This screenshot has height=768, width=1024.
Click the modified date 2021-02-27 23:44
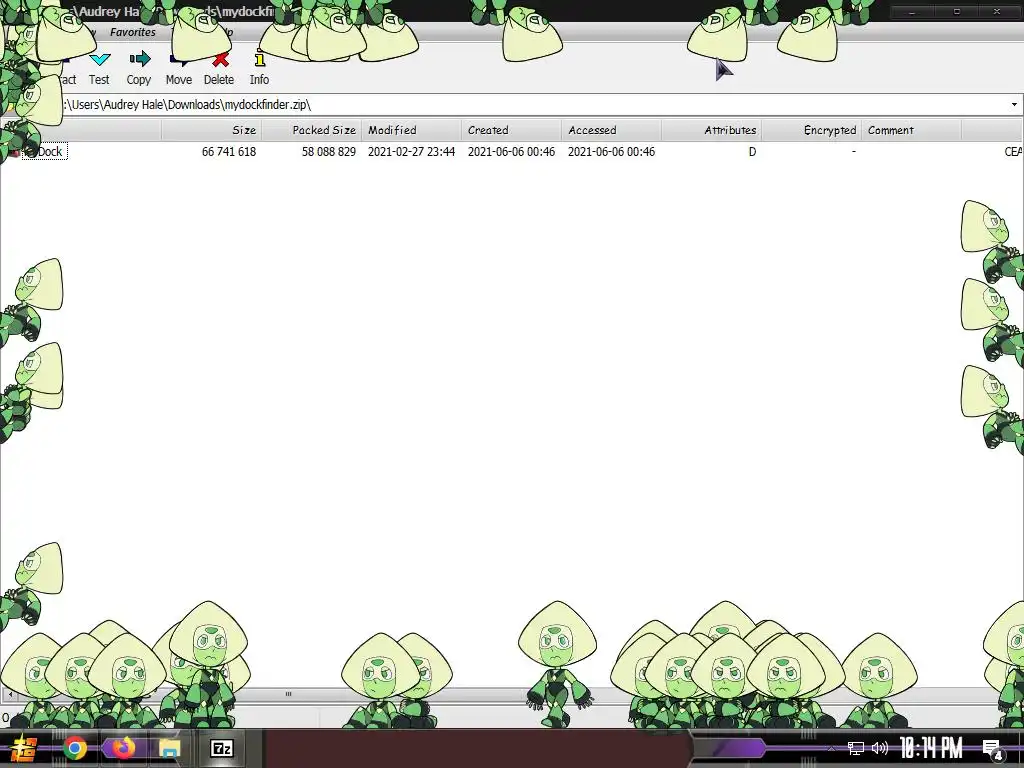tap(411, 152)
